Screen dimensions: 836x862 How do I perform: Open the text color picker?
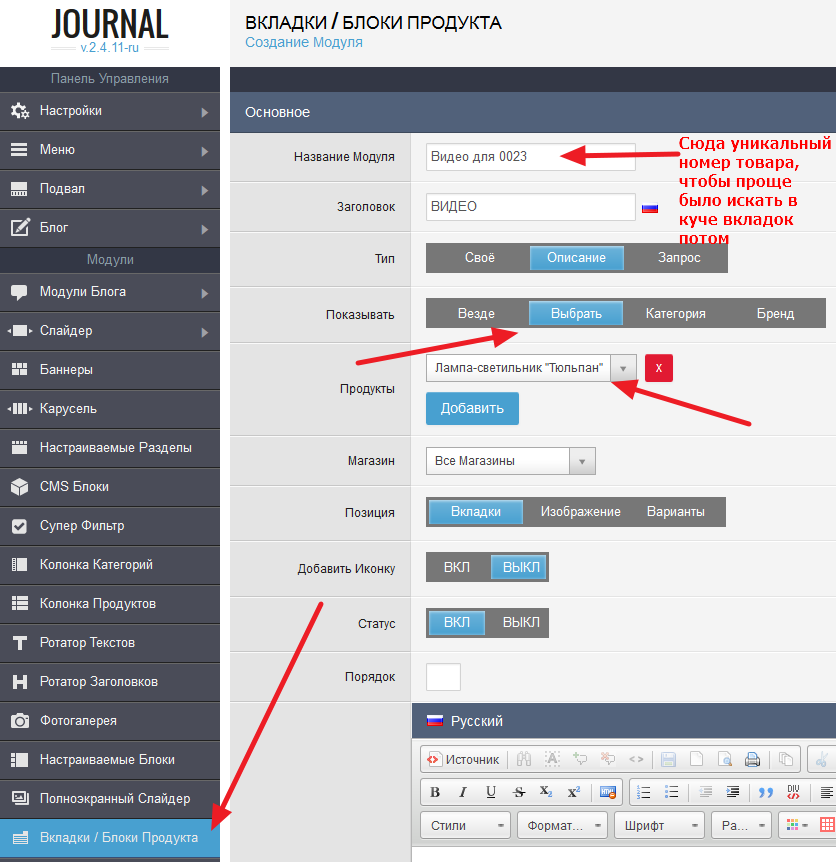(793, 826)
